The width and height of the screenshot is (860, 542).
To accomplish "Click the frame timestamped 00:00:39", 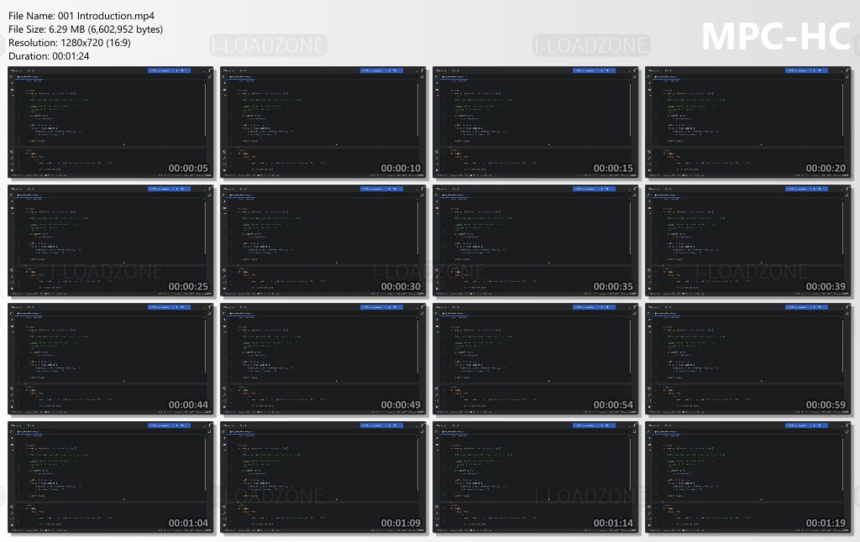I will click(748, 241).
